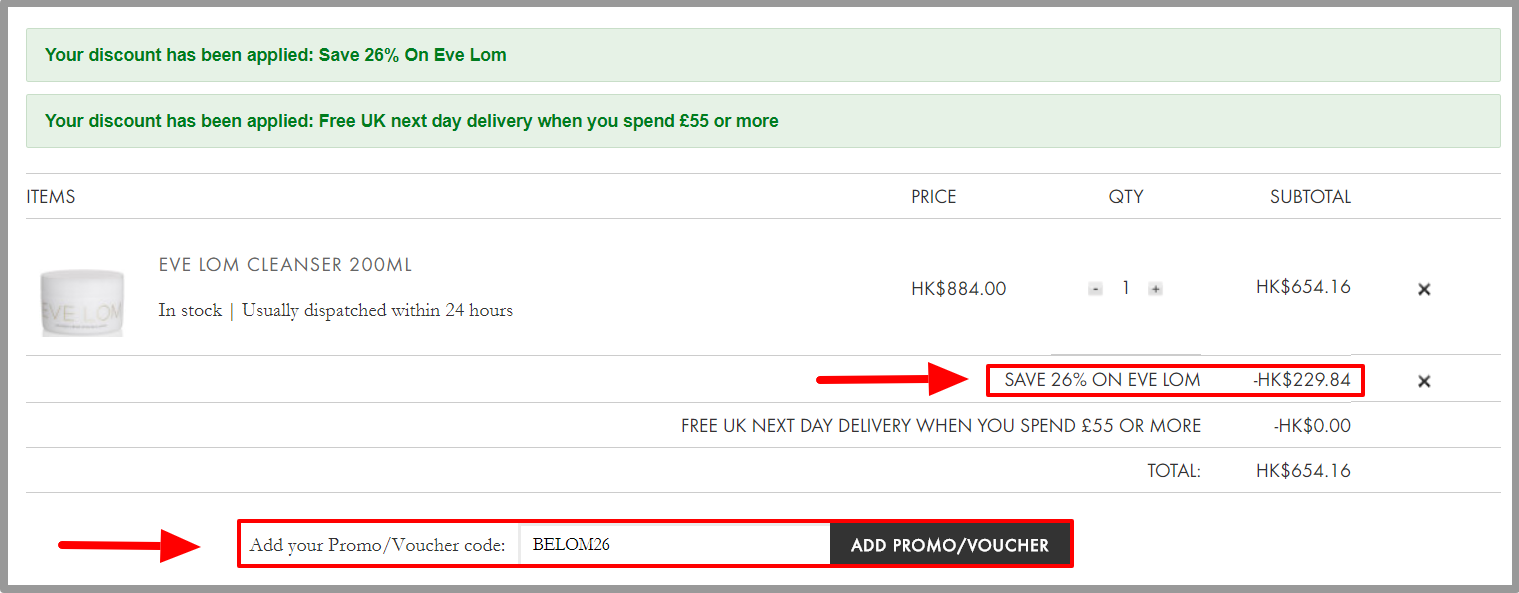Select the -HK$229.84 discount amount
Viewport: 1519px width, 593px height.
point(1301,380)
